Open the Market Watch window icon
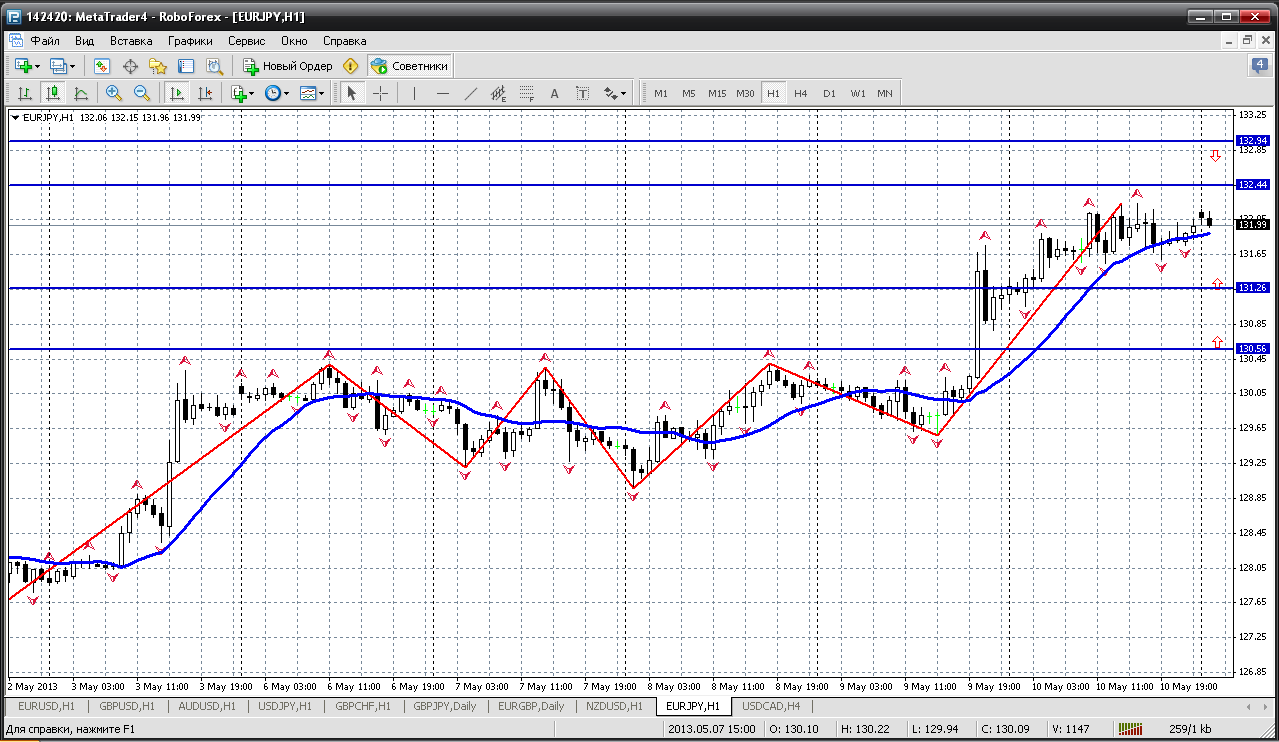1279x742 pixels. click(x=102, y=66)
